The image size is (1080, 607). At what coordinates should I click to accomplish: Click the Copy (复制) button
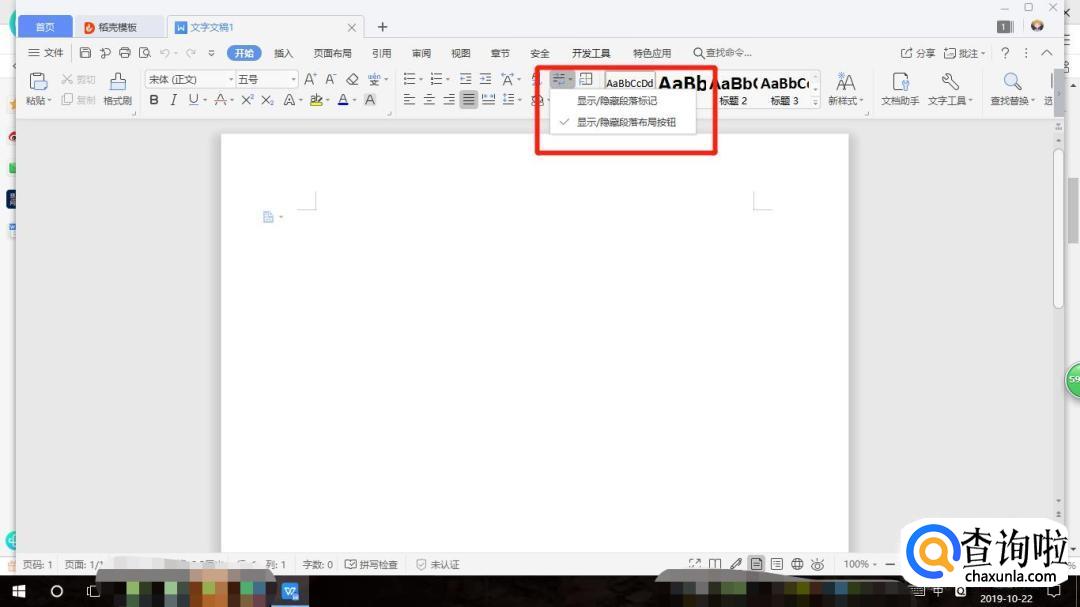pyautogui.click(x=78, y=100)
